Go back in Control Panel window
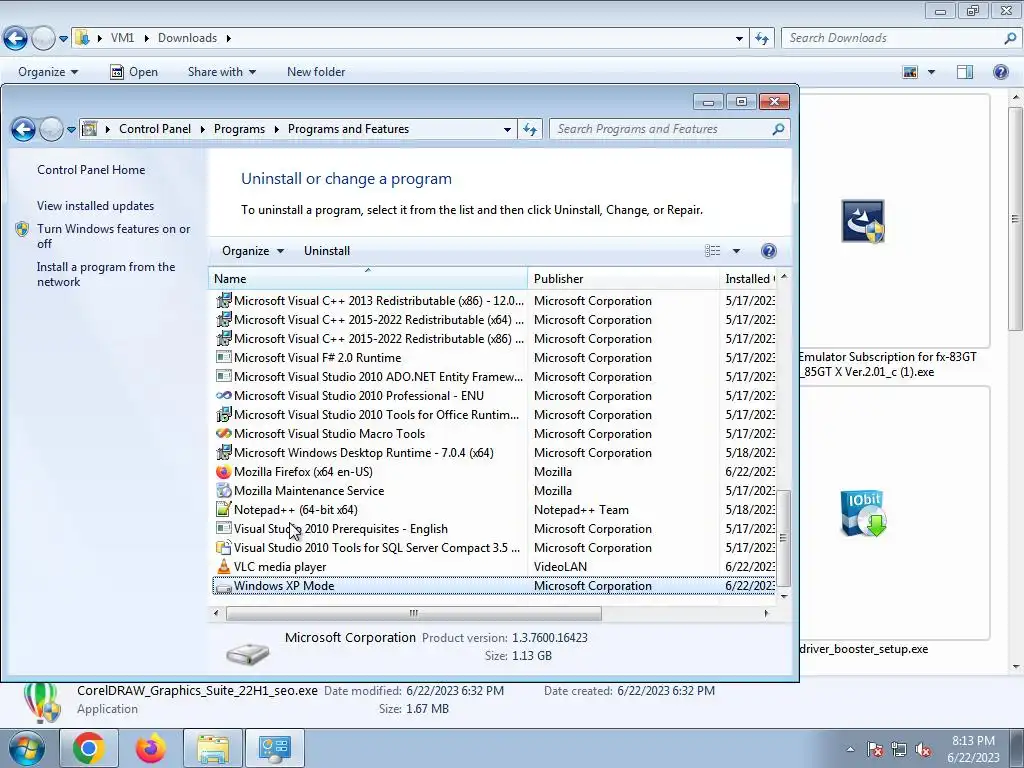The width and height of the screenshot is (1024, 768). click(x=23, y=129)
